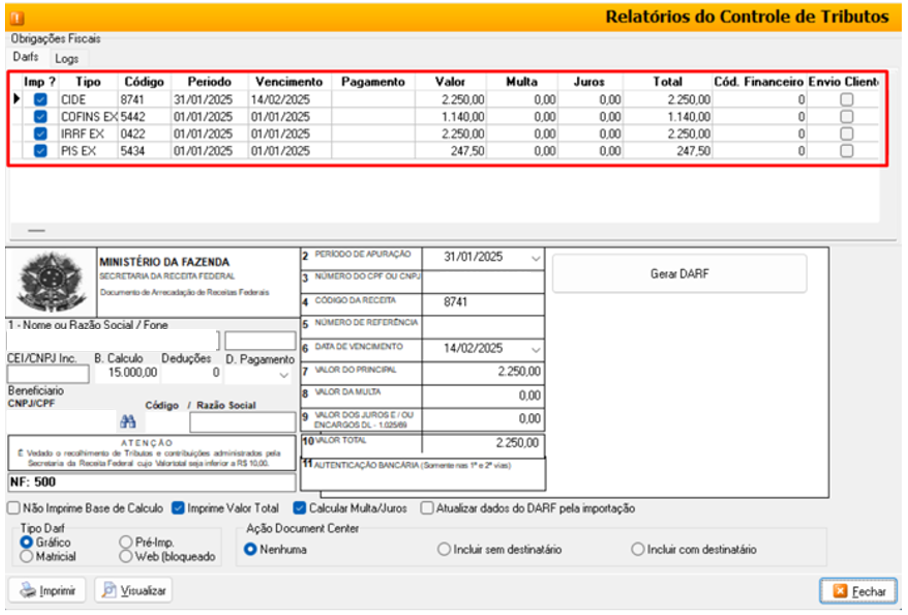Enable Atualizar dados do DARF pela importação
The width and height of the screenshot is (908, 615).
pos(427,508)
